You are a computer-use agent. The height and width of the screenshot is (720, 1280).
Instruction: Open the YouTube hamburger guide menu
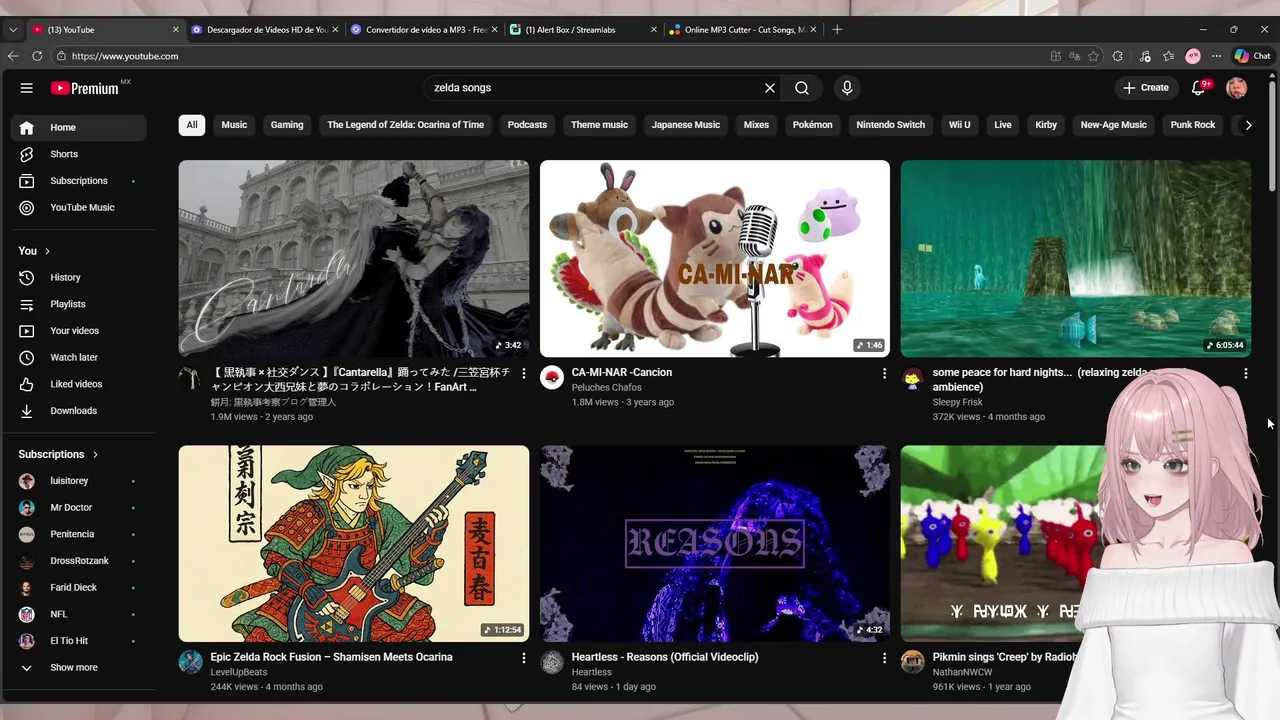[x=27, y=88]
